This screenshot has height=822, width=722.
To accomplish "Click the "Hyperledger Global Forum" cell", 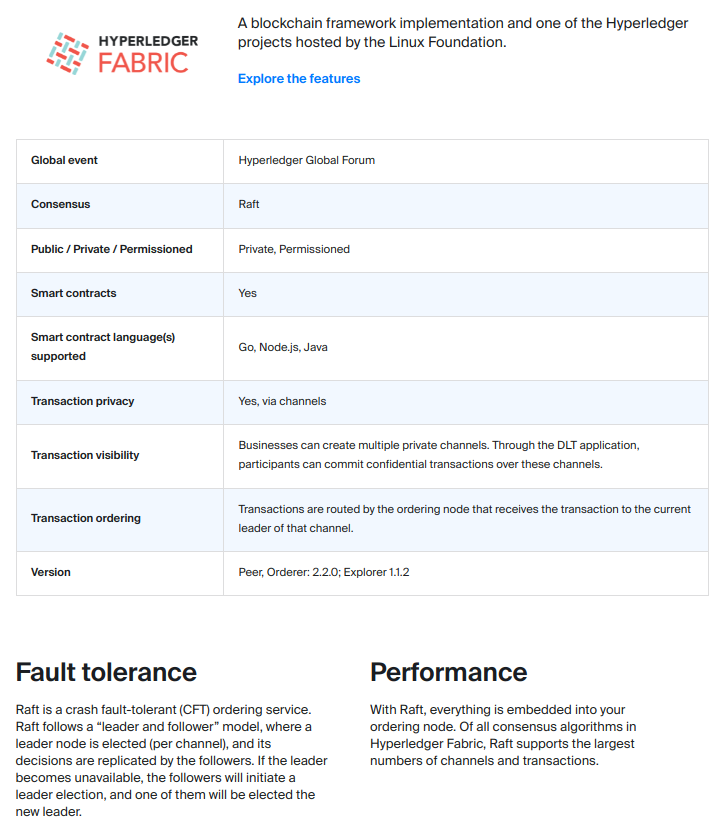I will (307, 160).
